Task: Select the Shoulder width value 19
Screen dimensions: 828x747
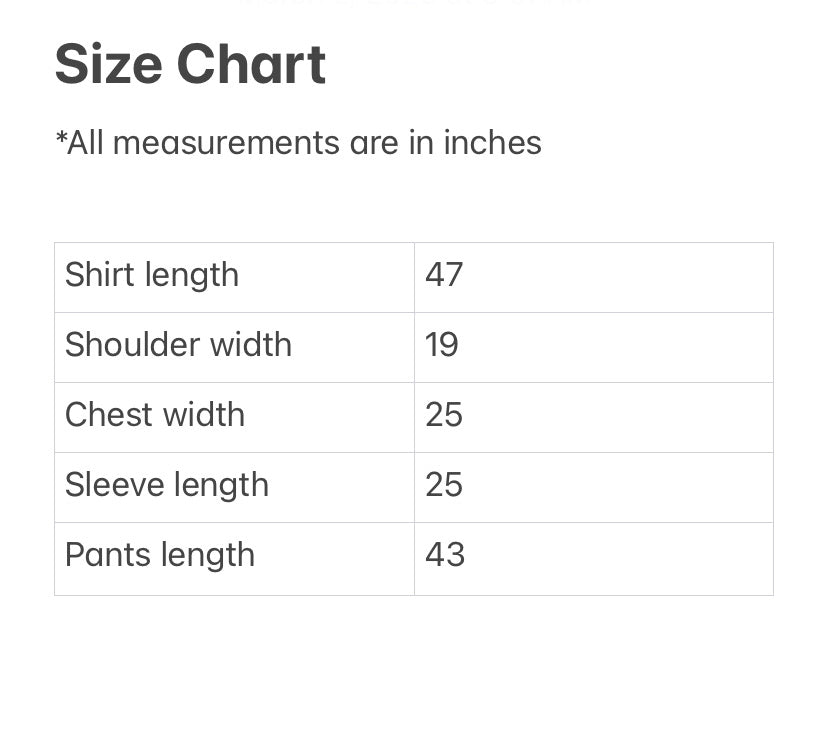Action: (x=442, y=345)
